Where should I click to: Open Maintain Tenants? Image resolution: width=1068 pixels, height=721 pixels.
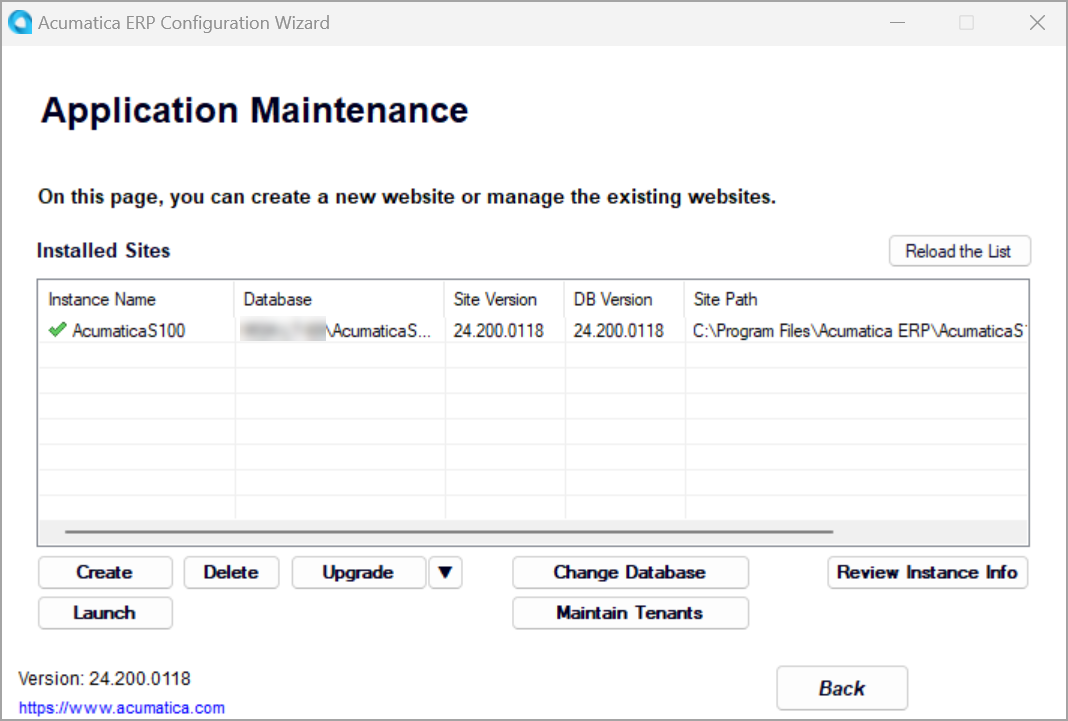pos(630,613)
